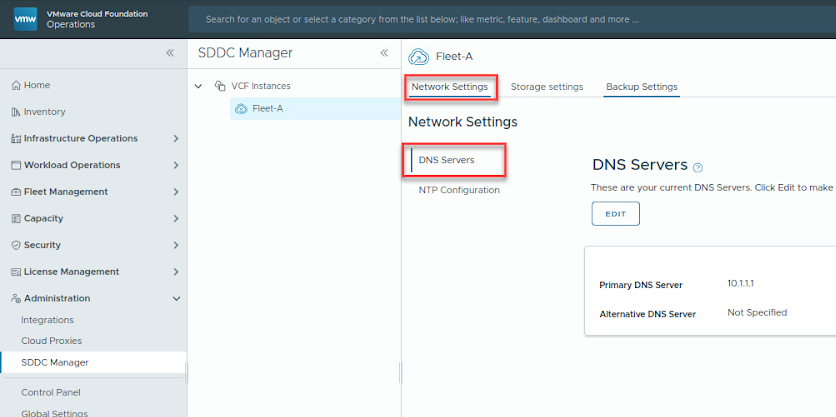Screen dimensions: 836x417
Task: Collapse the SDDC Manager panel
Action: click(384, 53)
